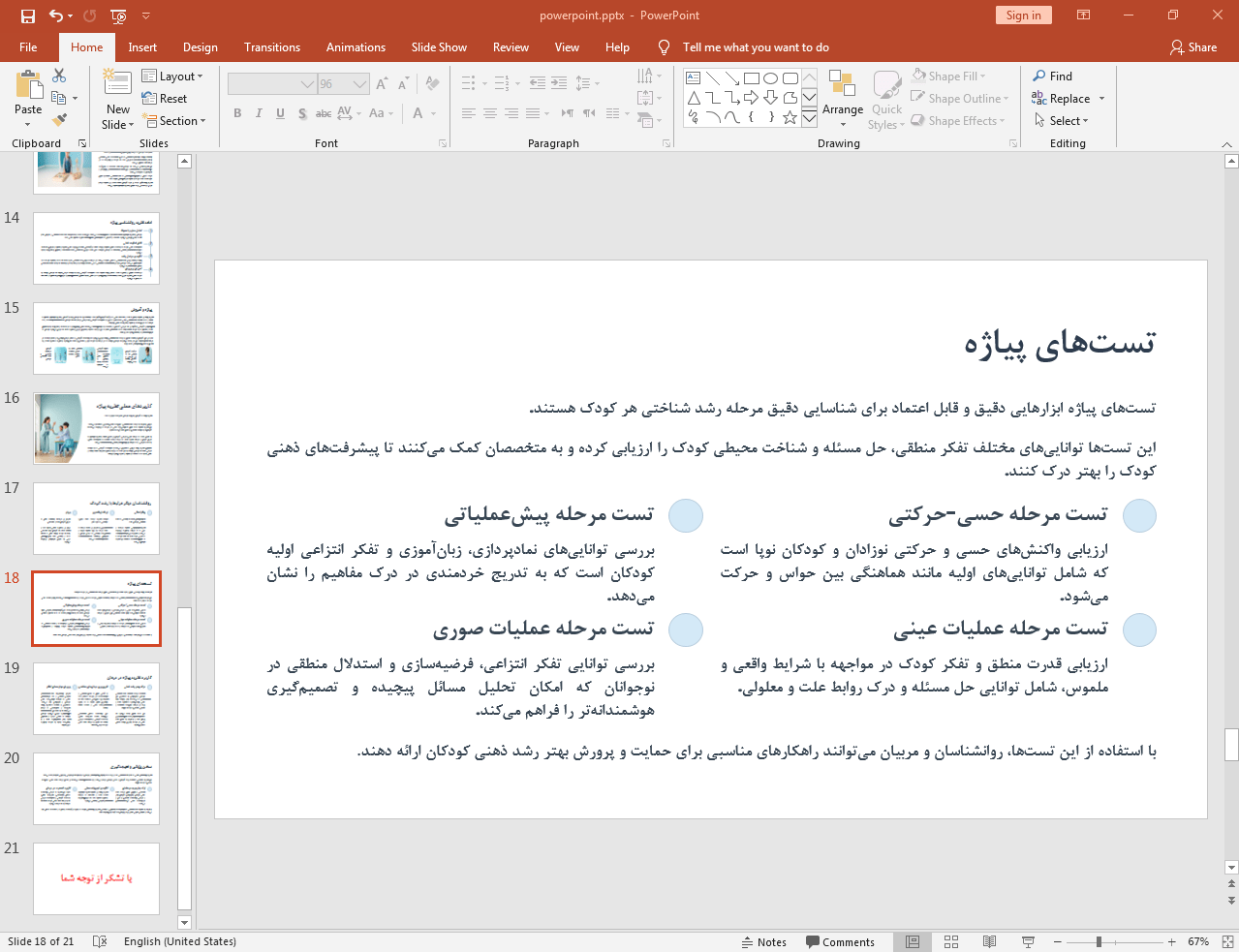Select the Format Painter brush icon
Screen dimensions: 1239x952
(60, 120)
